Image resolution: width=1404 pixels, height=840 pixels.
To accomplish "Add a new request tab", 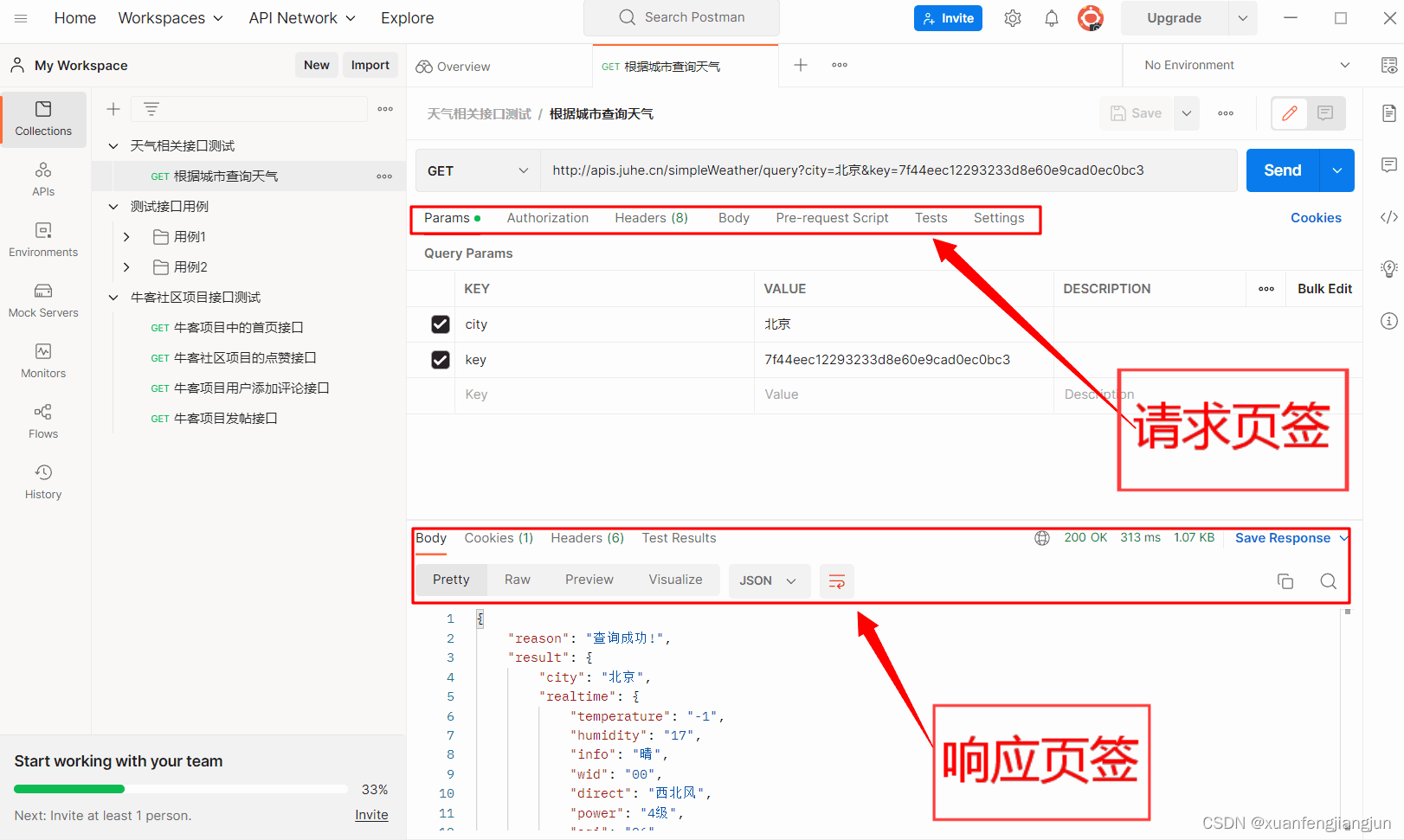I will click(x=801, y=65).
